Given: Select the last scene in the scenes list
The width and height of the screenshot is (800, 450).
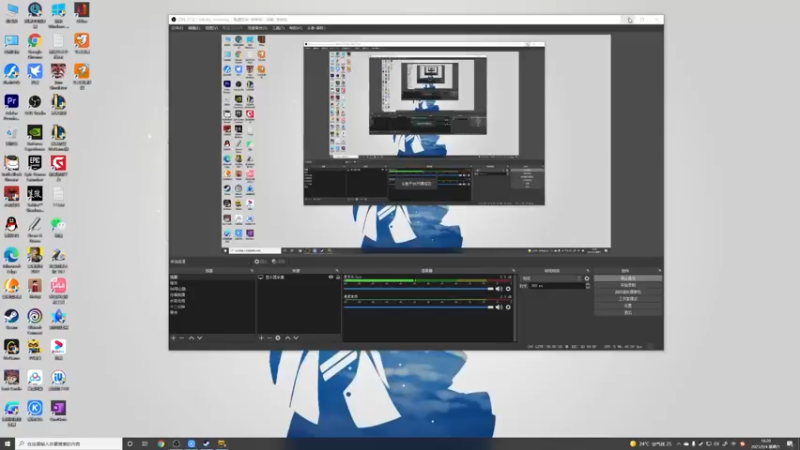Looking at the screenshot, I should tap(212, 312).
